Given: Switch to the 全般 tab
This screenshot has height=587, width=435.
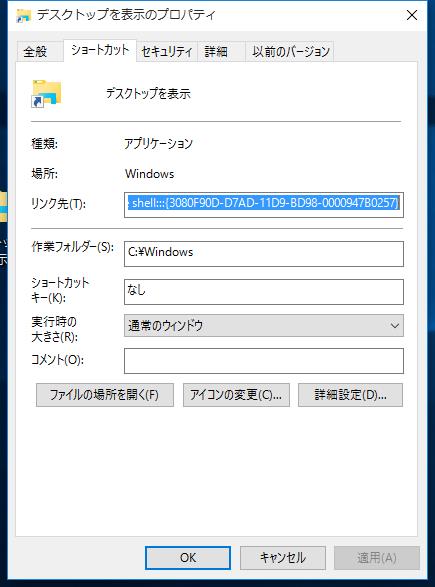Looking at the screenshot, I should pyautogui.click(x=35, y=51).
